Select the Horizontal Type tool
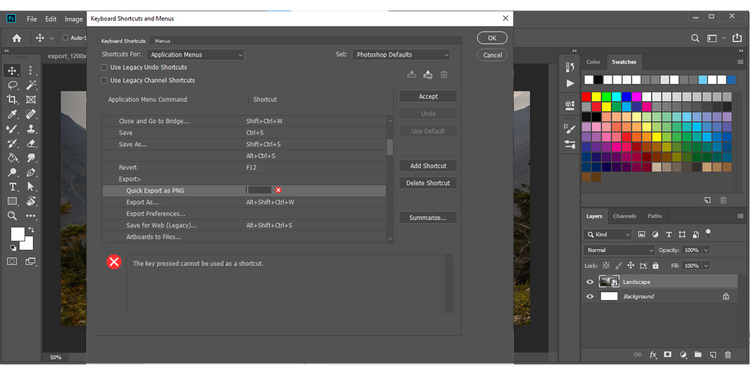The width and height of the screenshot is (750, 375). point(12,187)
